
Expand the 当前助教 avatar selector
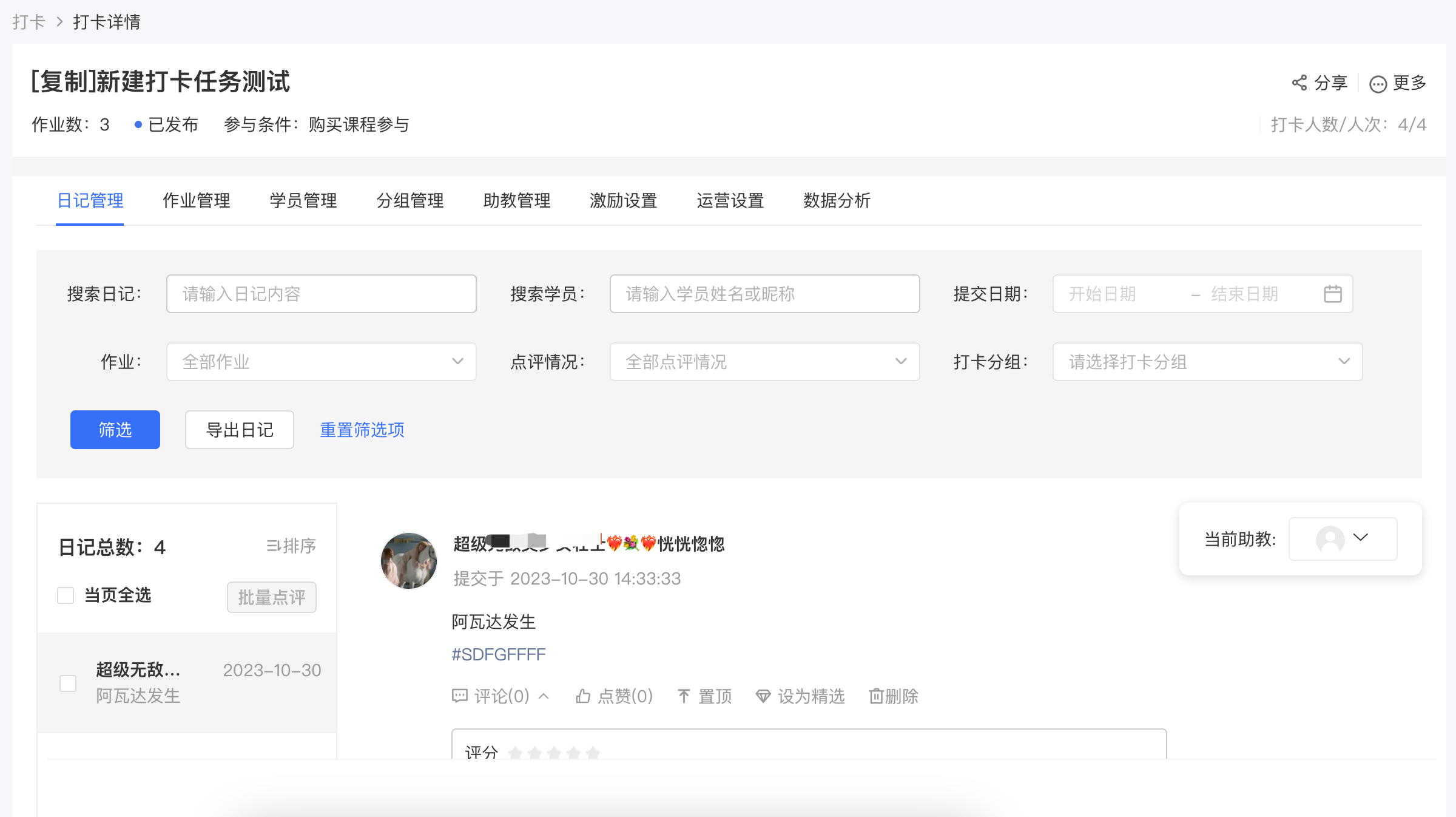(1343, 538)
